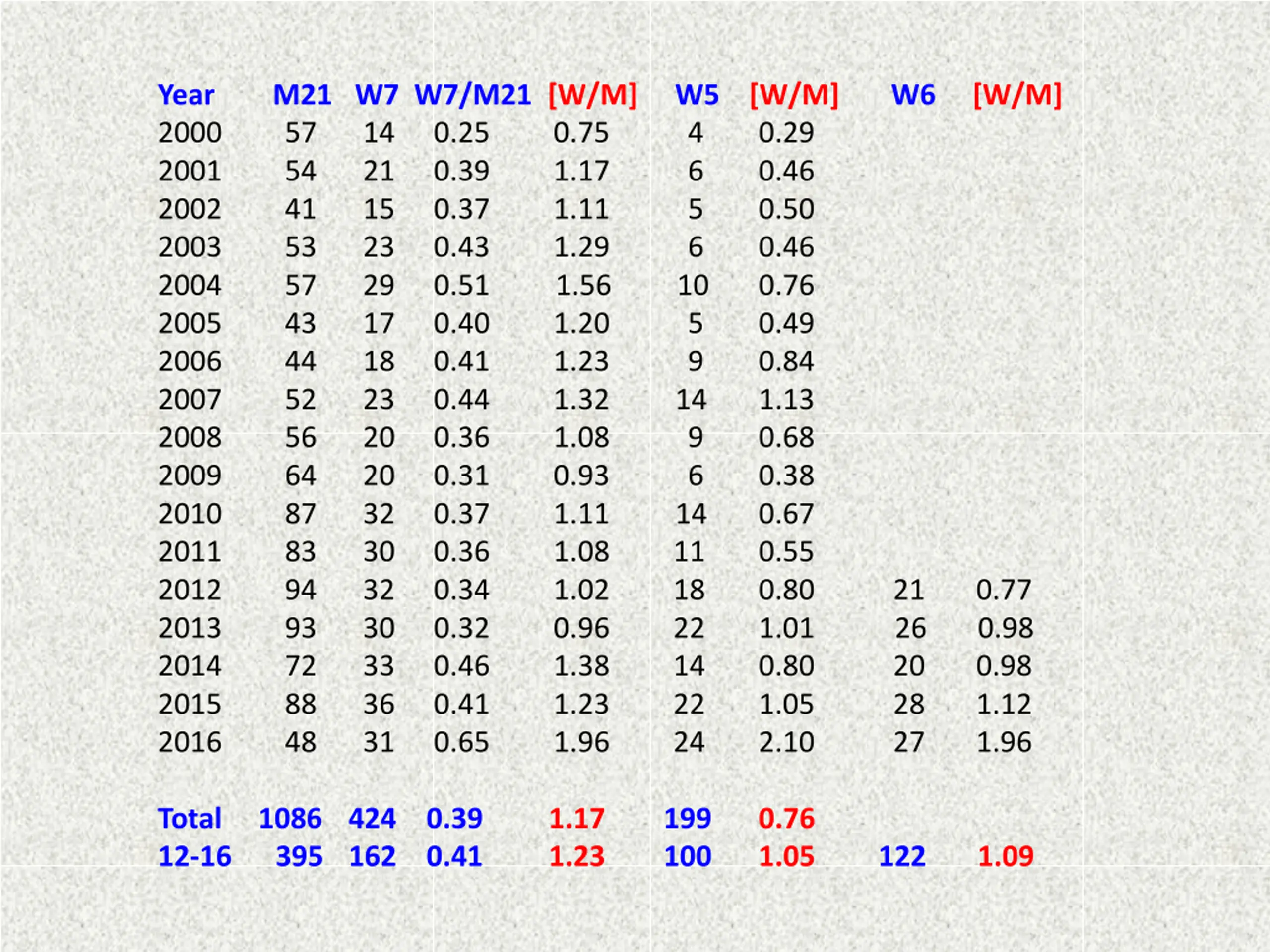Click the 2012 M21 value '94'
Viewport: 1270px width, 952px height.
pyautogui.click(x=300, y=590)
